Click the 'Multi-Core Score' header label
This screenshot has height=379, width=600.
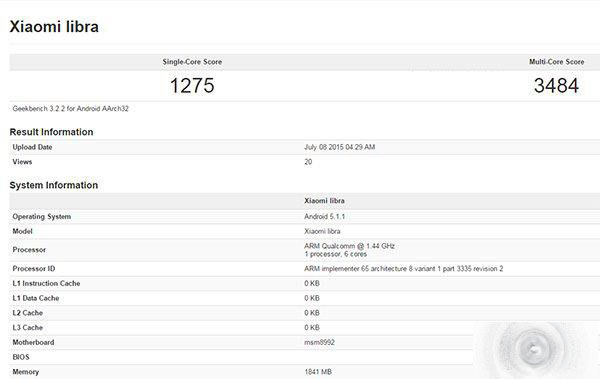pyautogui.click(x=556, y=62)
